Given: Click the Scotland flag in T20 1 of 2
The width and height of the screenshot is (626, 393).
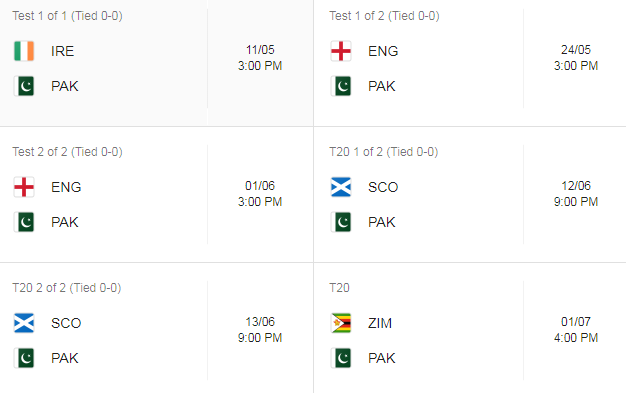Looking at the screenshot, I should (341, 187).
